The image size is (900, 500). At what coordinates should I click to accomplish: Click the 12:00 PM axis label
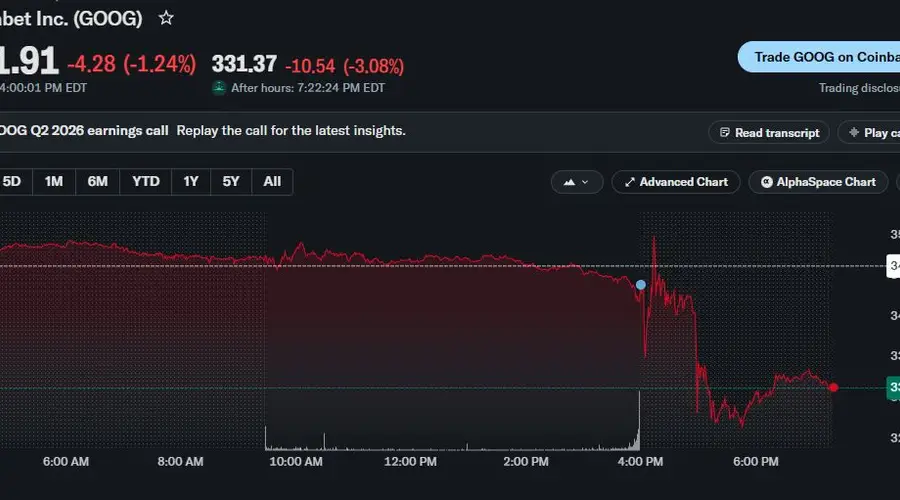point(410,462)
